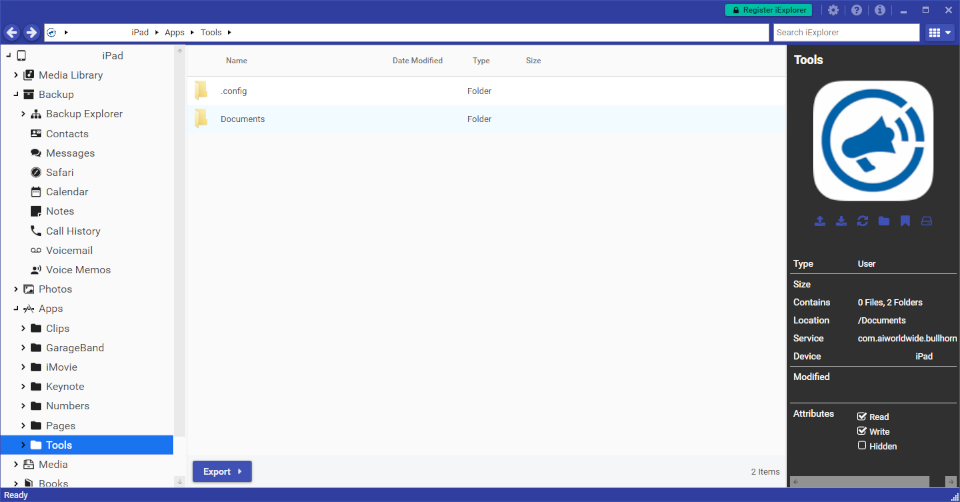Click the navigate back arrow
The image size is (960, 502).
coord(12,33)
